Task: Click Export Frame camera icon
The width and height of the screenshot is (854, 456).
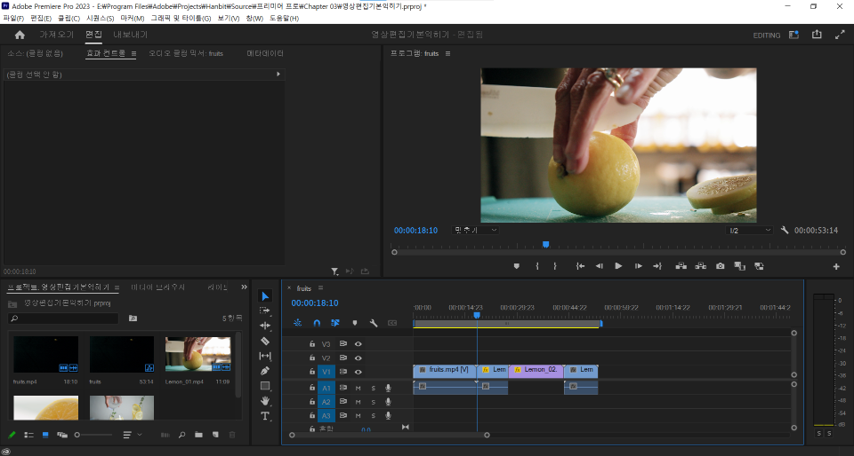Action: tap(720, 266)
